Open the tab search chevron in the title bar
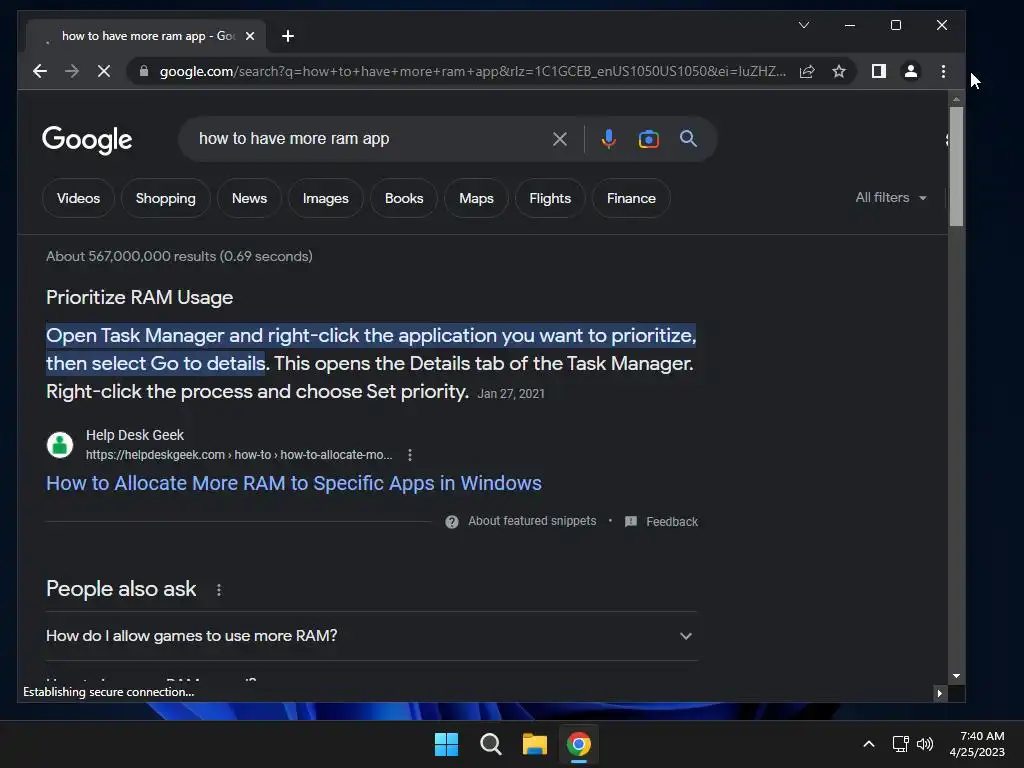Screen dimensions: 1024x768 [x=804, y=25]
